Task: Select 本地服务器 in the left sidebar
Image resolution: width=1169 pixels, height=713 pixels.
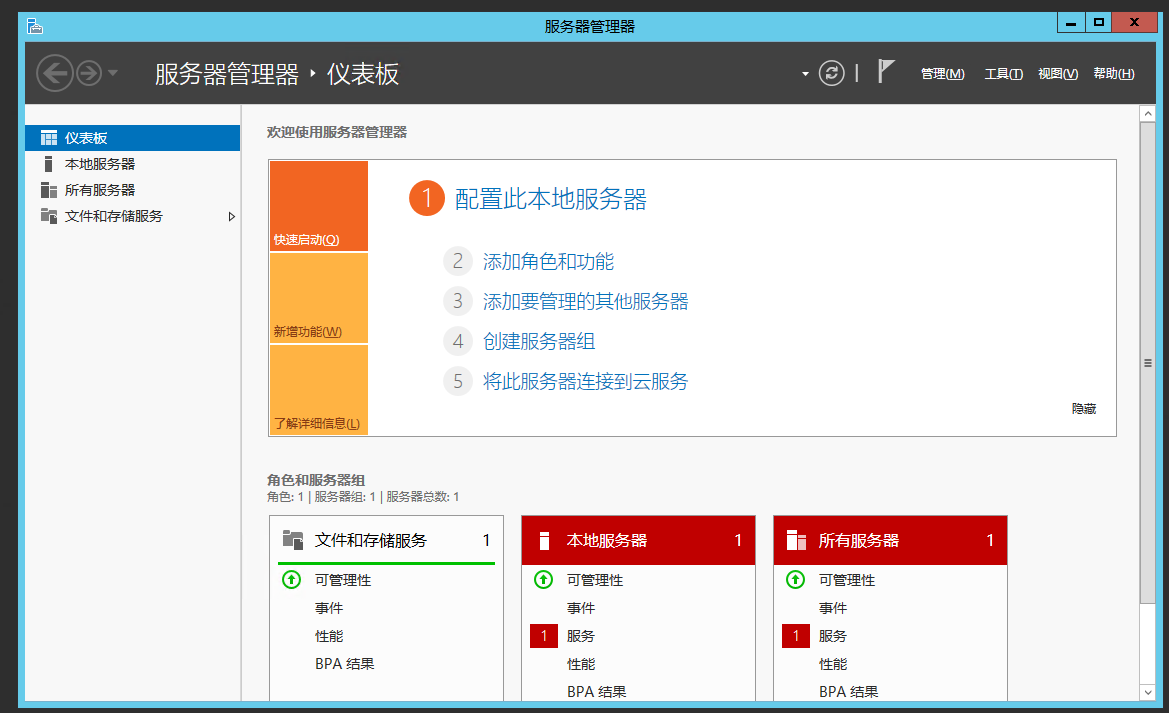Action: click(100, 164)
